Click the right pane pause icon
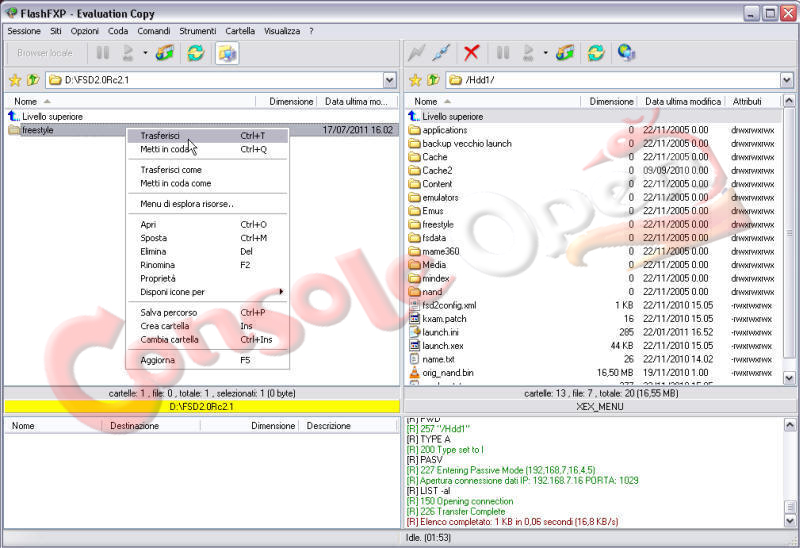 click(x=503, y=53)
